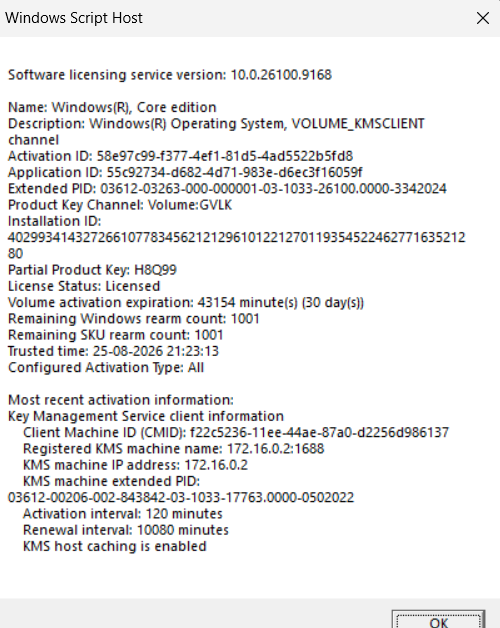Click the Trusted time timestamp line
Image resolution: width=500 pixels, height=628 pixels.
point(113,351)
